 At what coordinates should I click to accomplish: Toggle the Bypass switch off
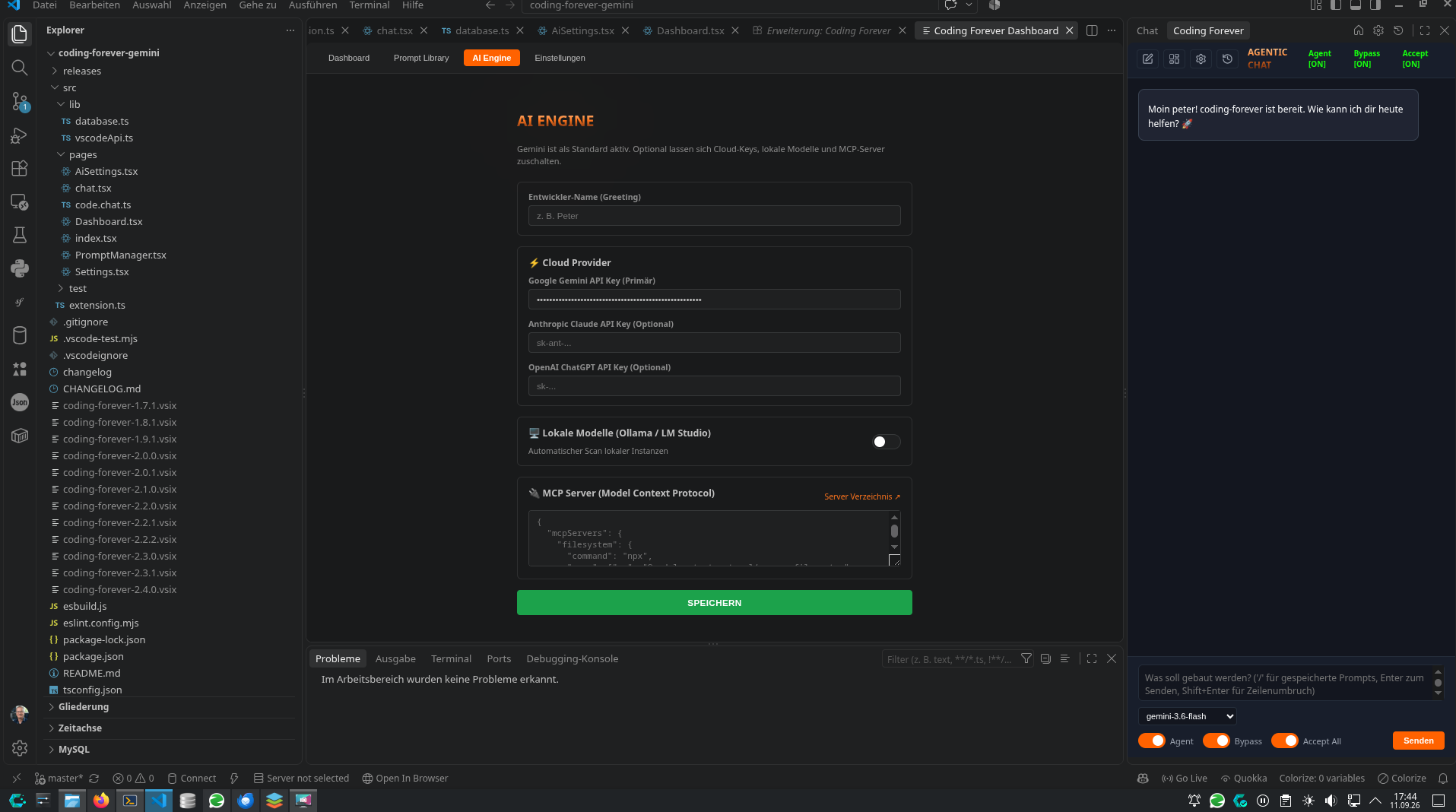click(1216, 741)
